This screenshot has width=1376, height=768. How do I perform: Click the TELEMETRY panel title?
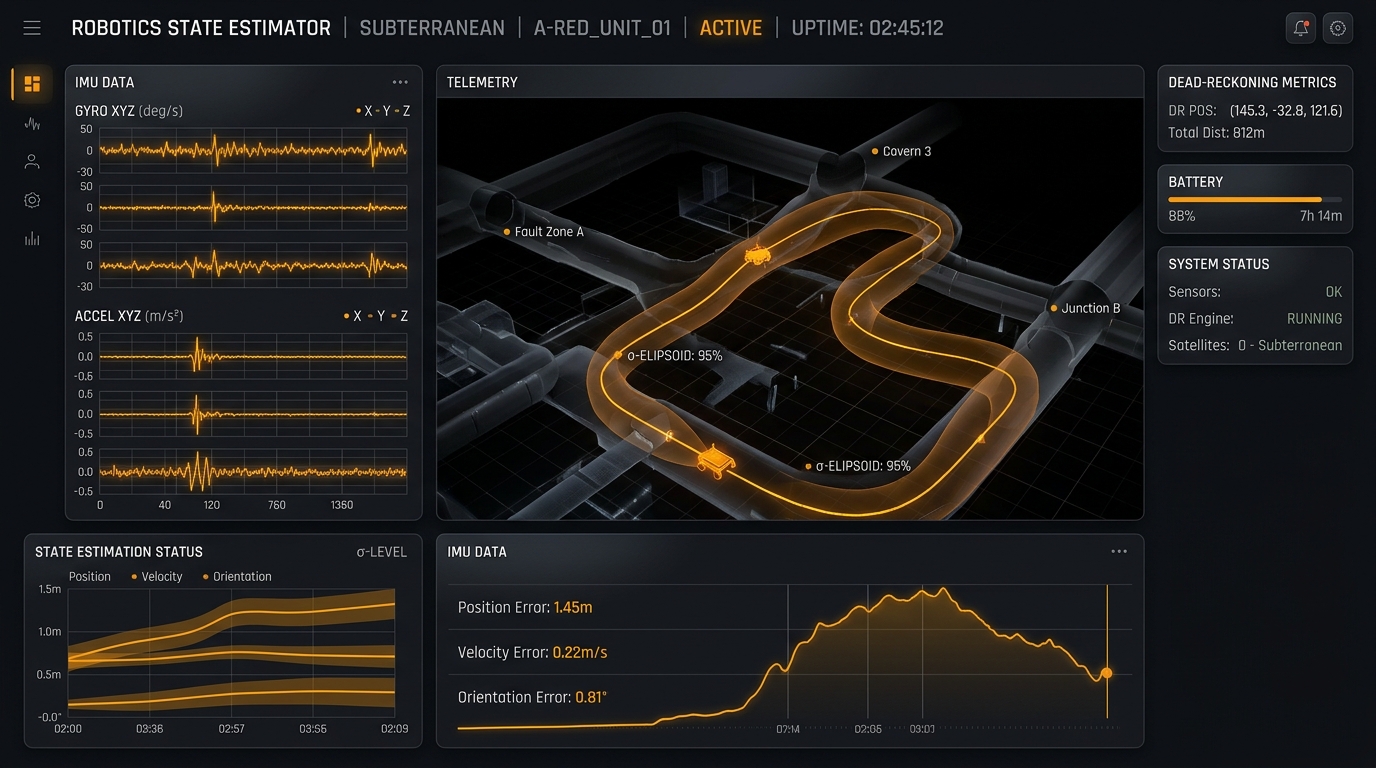(x=482, y=82)
